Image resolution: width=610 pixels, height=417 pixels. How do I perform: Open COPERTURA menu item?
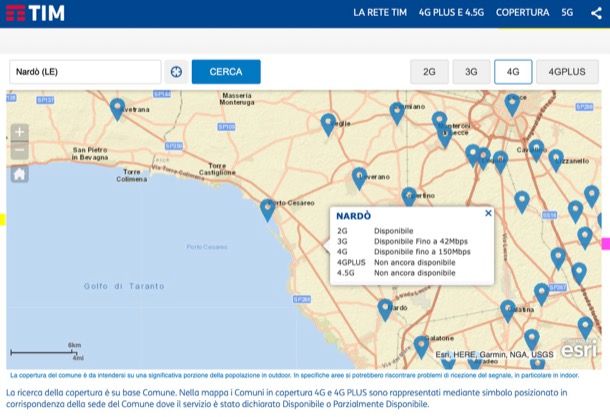click(x=522, y=12)
